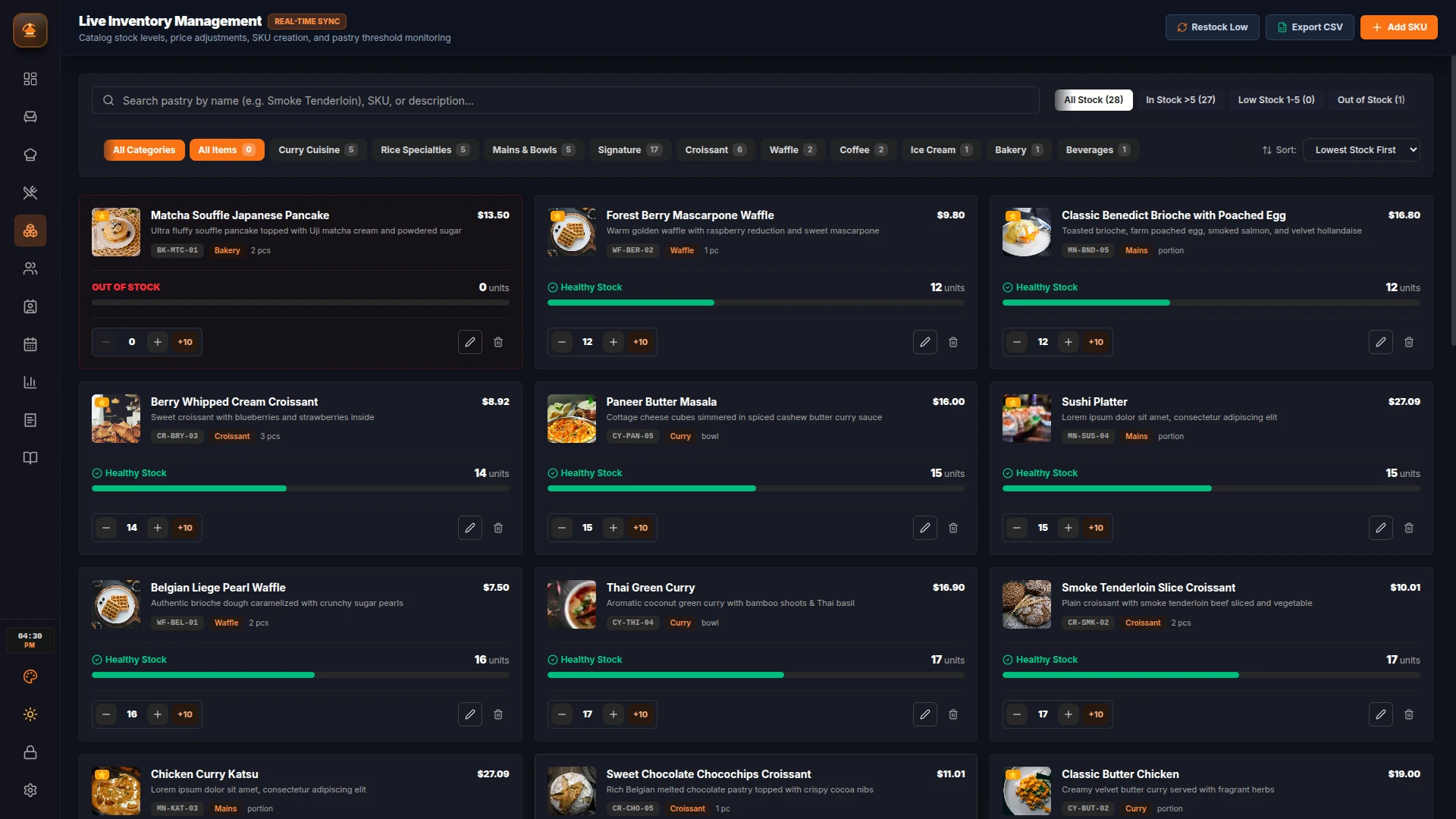Image resolution: width=1456 pixels, height=819 pixels.
Task: Click the Paneer Butter Masala stock progress bar
Action: point(756,488)
